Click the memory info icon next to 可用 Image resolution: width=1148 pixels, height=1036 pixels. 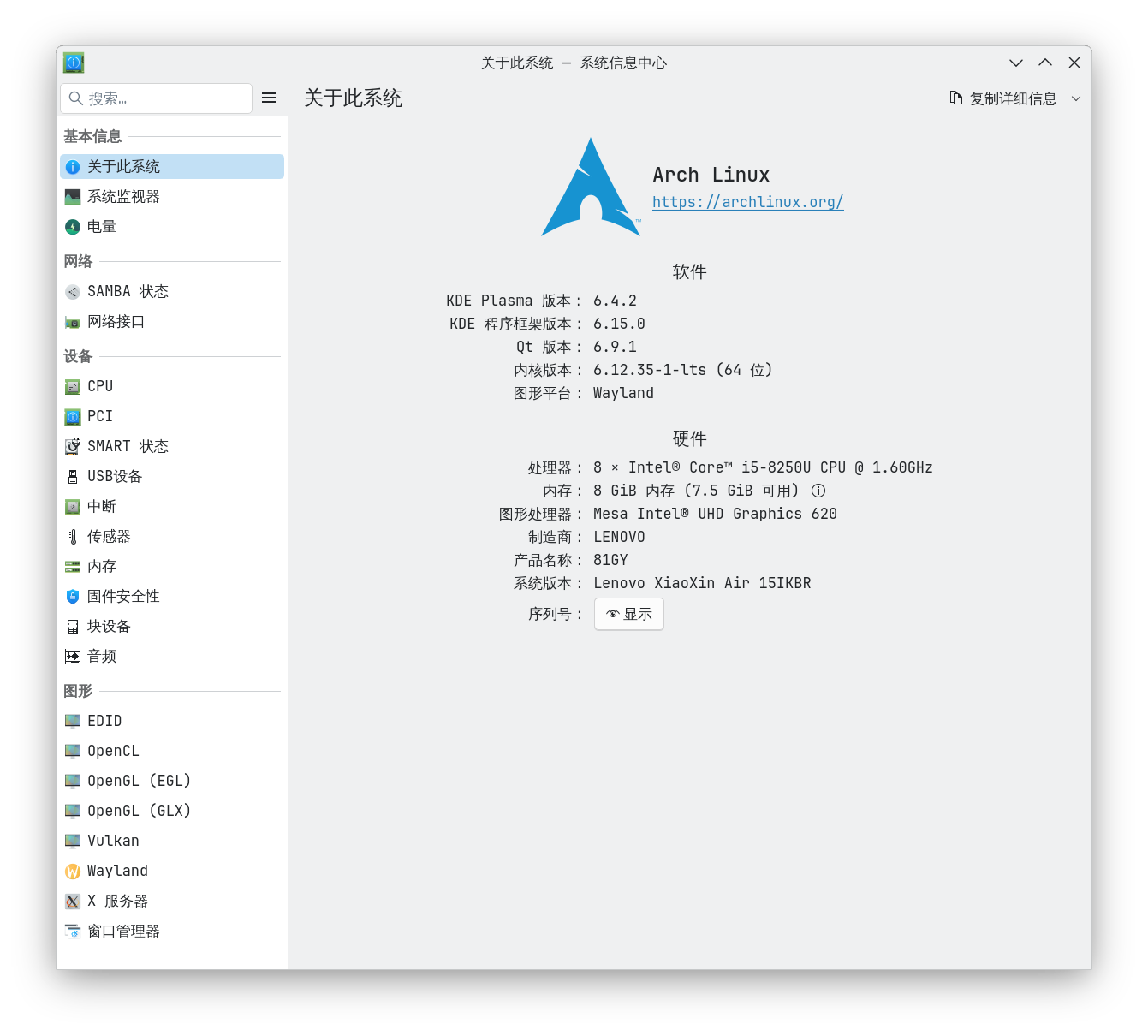818,491
